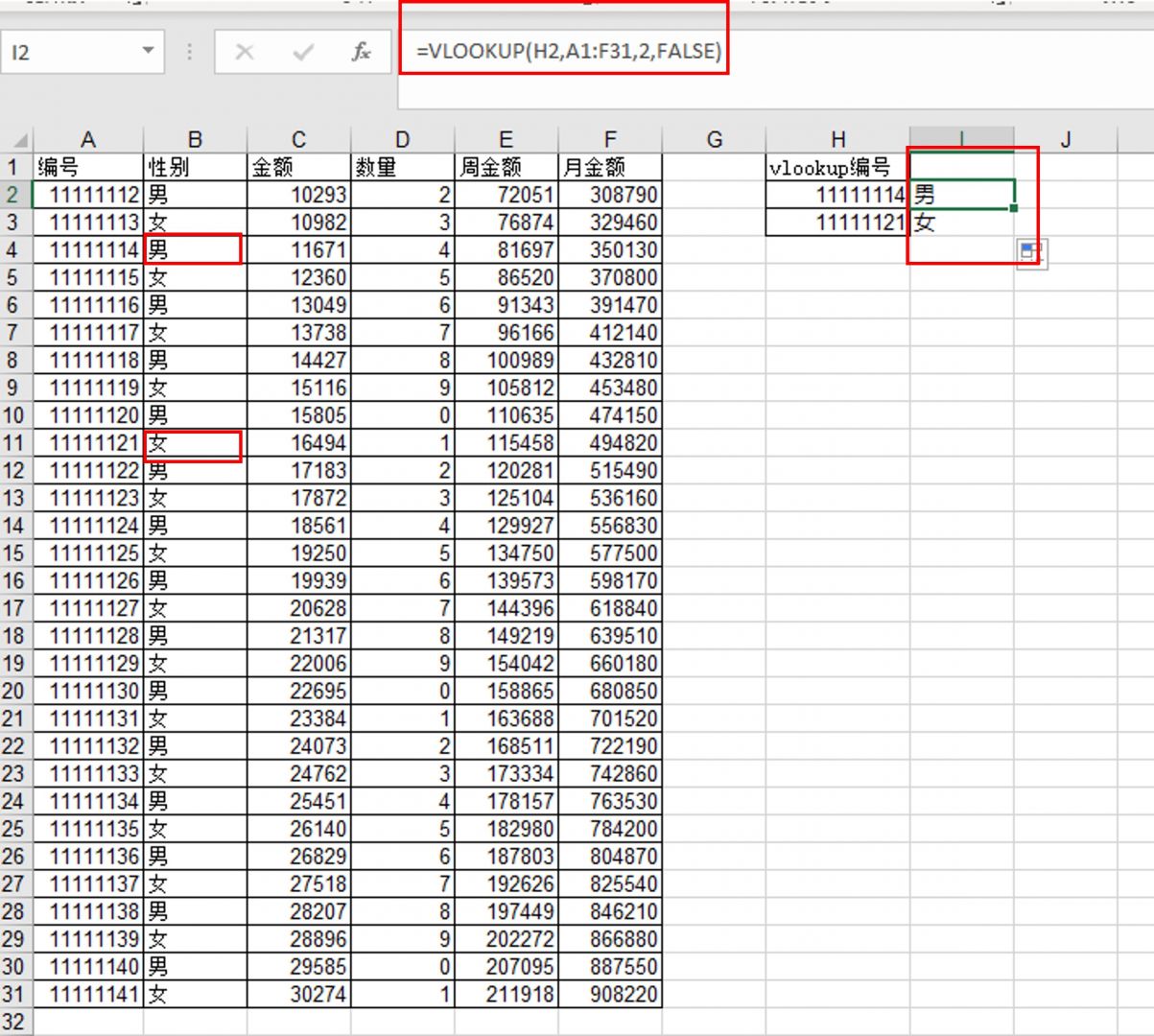Select cell I2 showing 男
Image resolution: width=1154 pixels, height=1036 pixels.
pos(959,195)
